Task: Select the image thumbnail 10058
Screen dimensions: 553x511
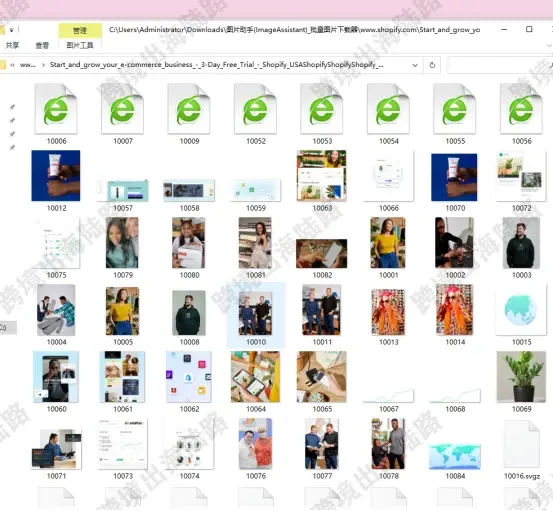Action: coord(189,190)
